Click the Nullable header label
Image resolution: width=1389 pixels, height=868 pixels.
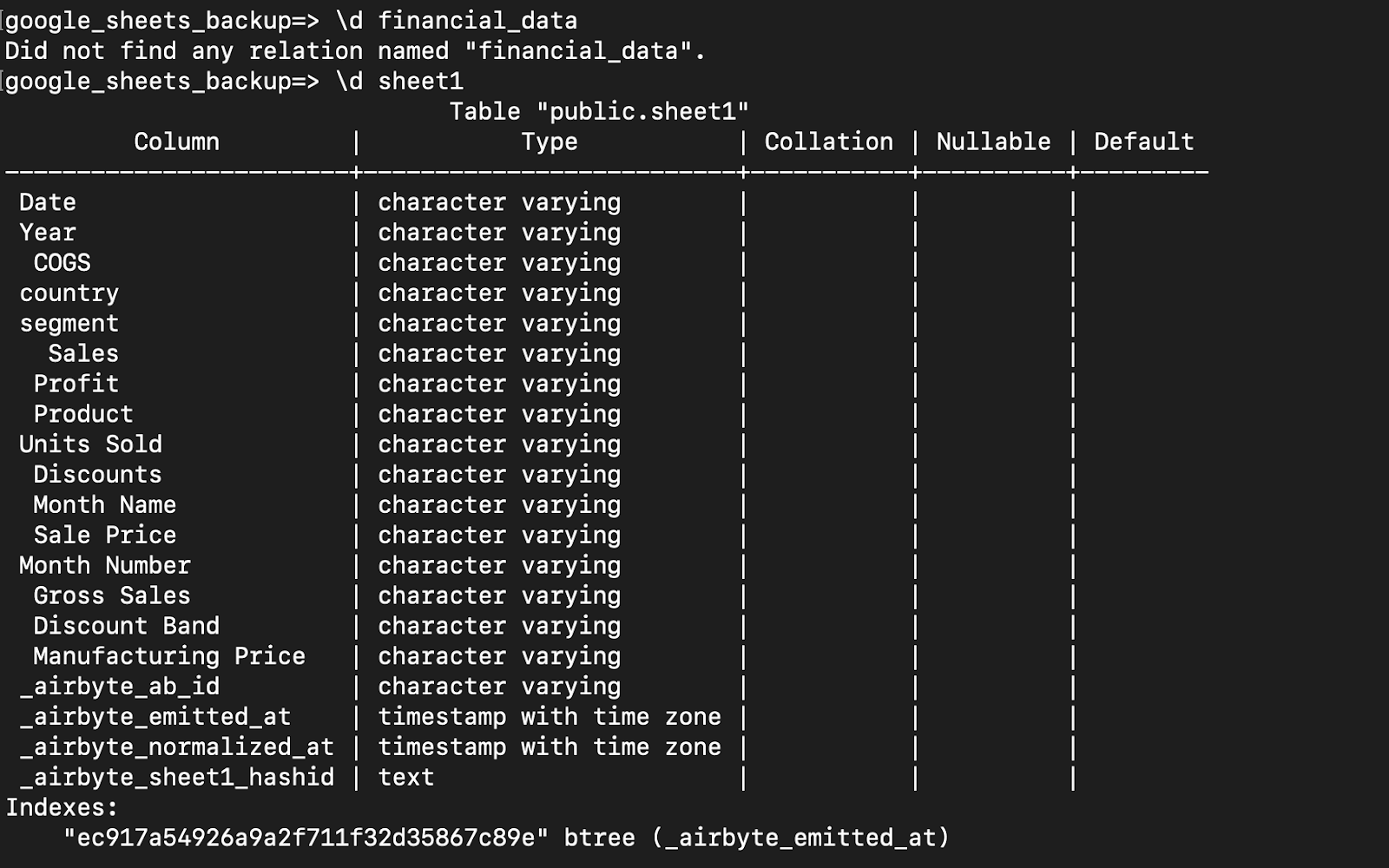click(994, 142)
